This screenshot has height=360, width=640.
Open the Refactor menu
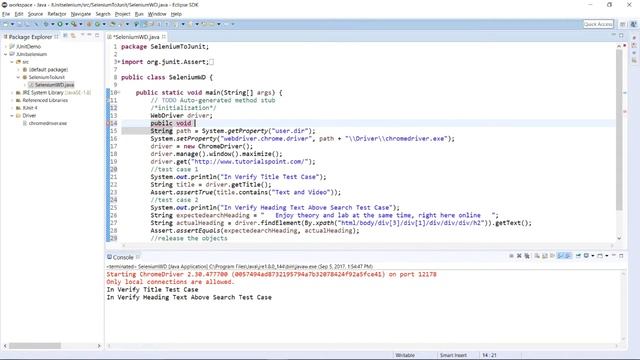click(x=57, y=14)
